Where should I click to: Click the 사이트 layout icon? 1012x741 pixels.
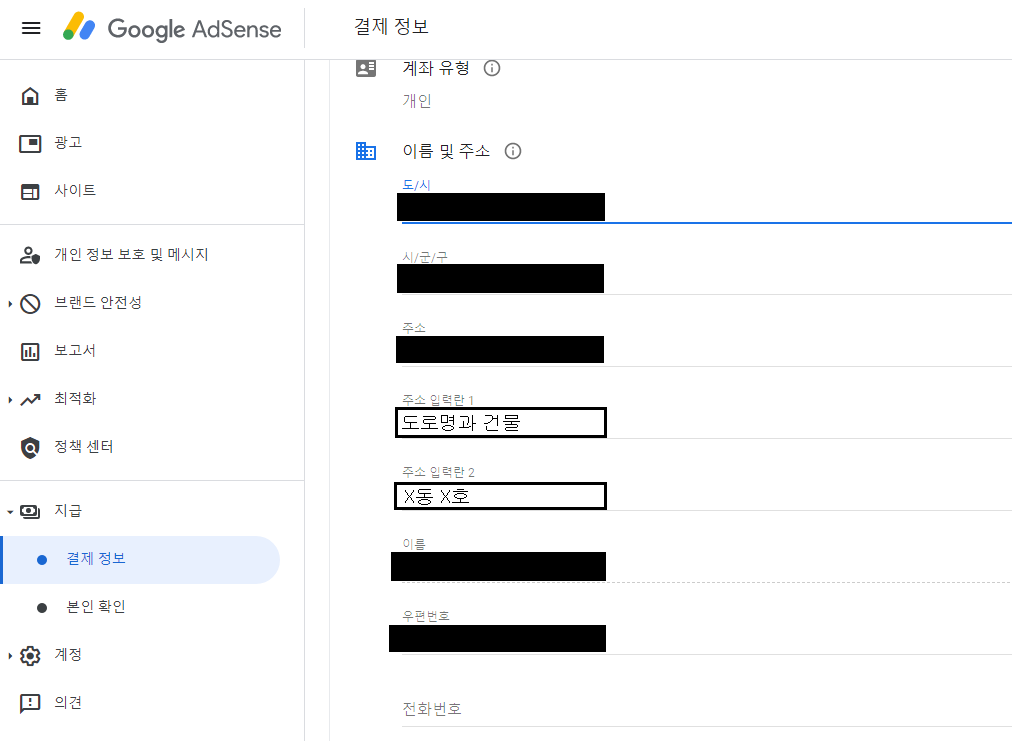30,192
